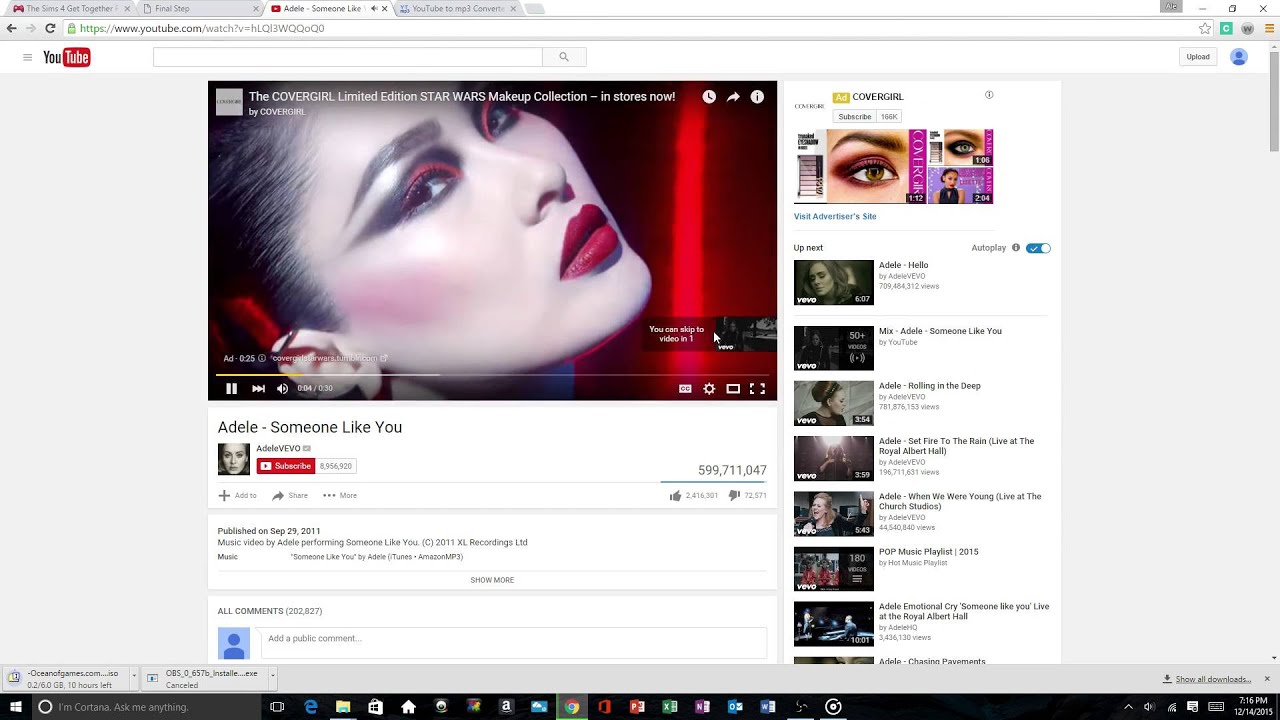Open Adele - Rolling in the Deep thumbnail
1280x720 pixels.
pos(834,403)
